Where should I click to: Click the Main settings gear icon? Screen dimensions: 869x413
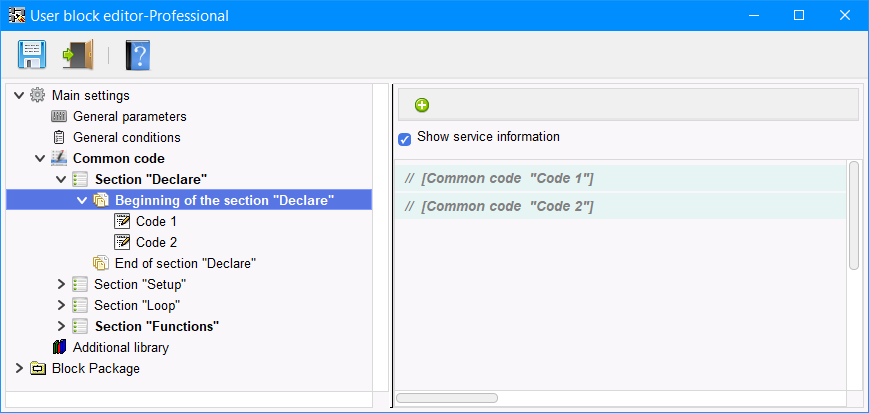pos(38,96)
